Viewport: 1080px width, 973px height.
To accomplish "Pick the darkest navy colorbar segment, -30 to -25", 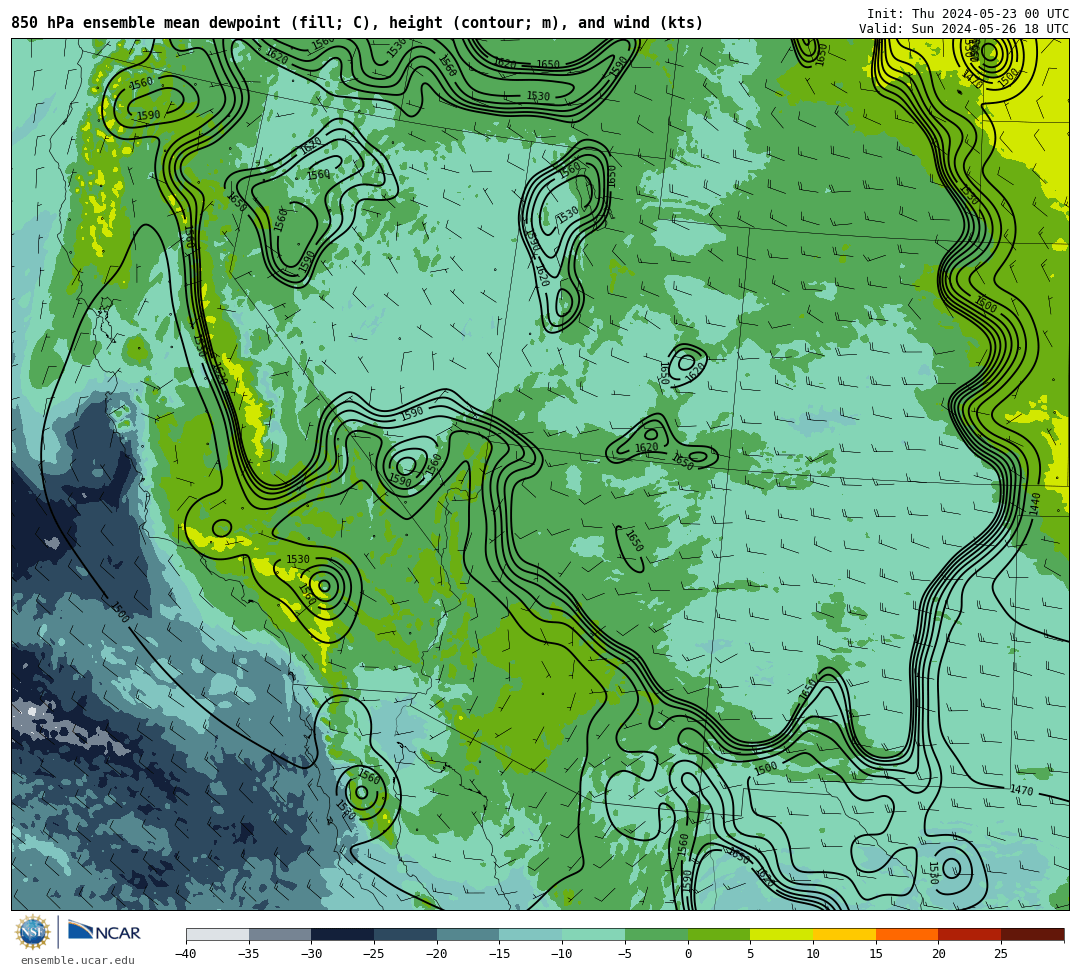I will coord(343,934).
